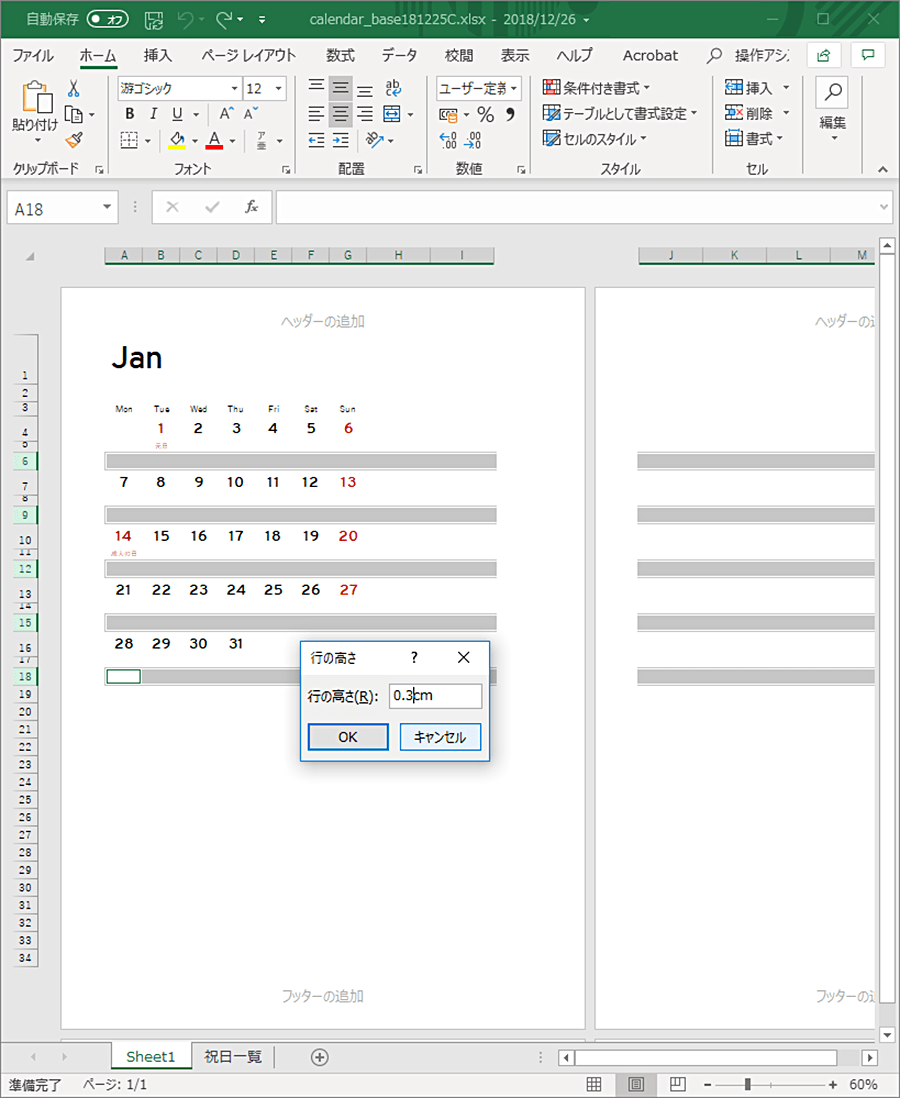Add a new sheet with plus icon

(319, 1057)
